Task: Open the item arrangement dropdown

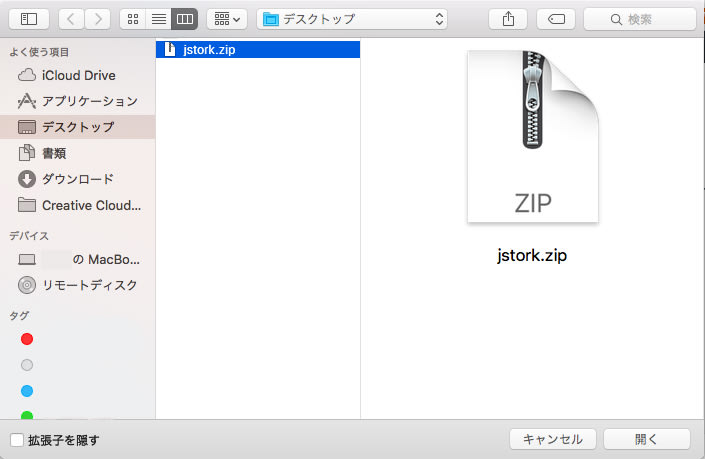Action: click(x=227, y=19)
